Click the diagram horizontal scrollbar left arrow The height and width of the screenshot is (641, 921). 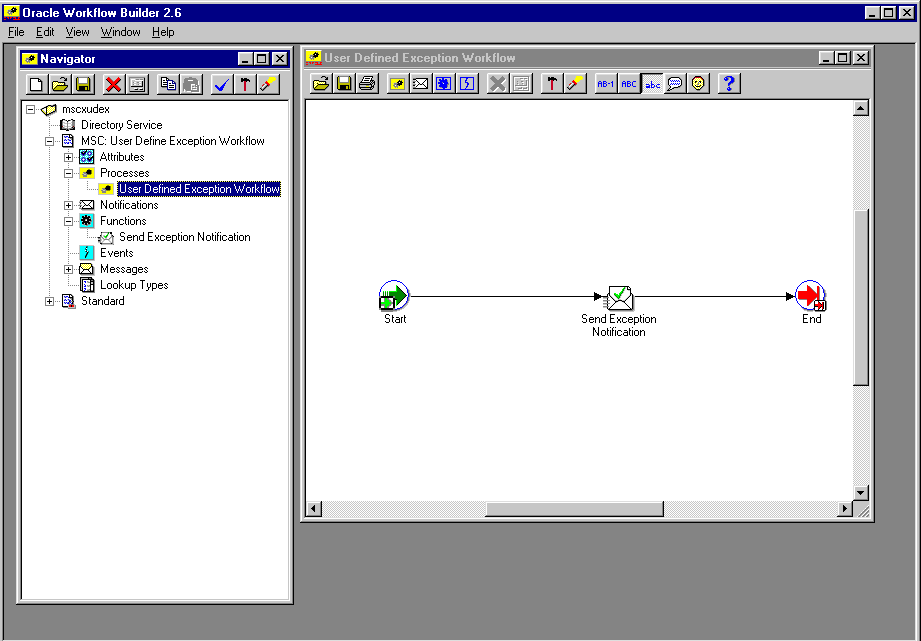[314, 508]
